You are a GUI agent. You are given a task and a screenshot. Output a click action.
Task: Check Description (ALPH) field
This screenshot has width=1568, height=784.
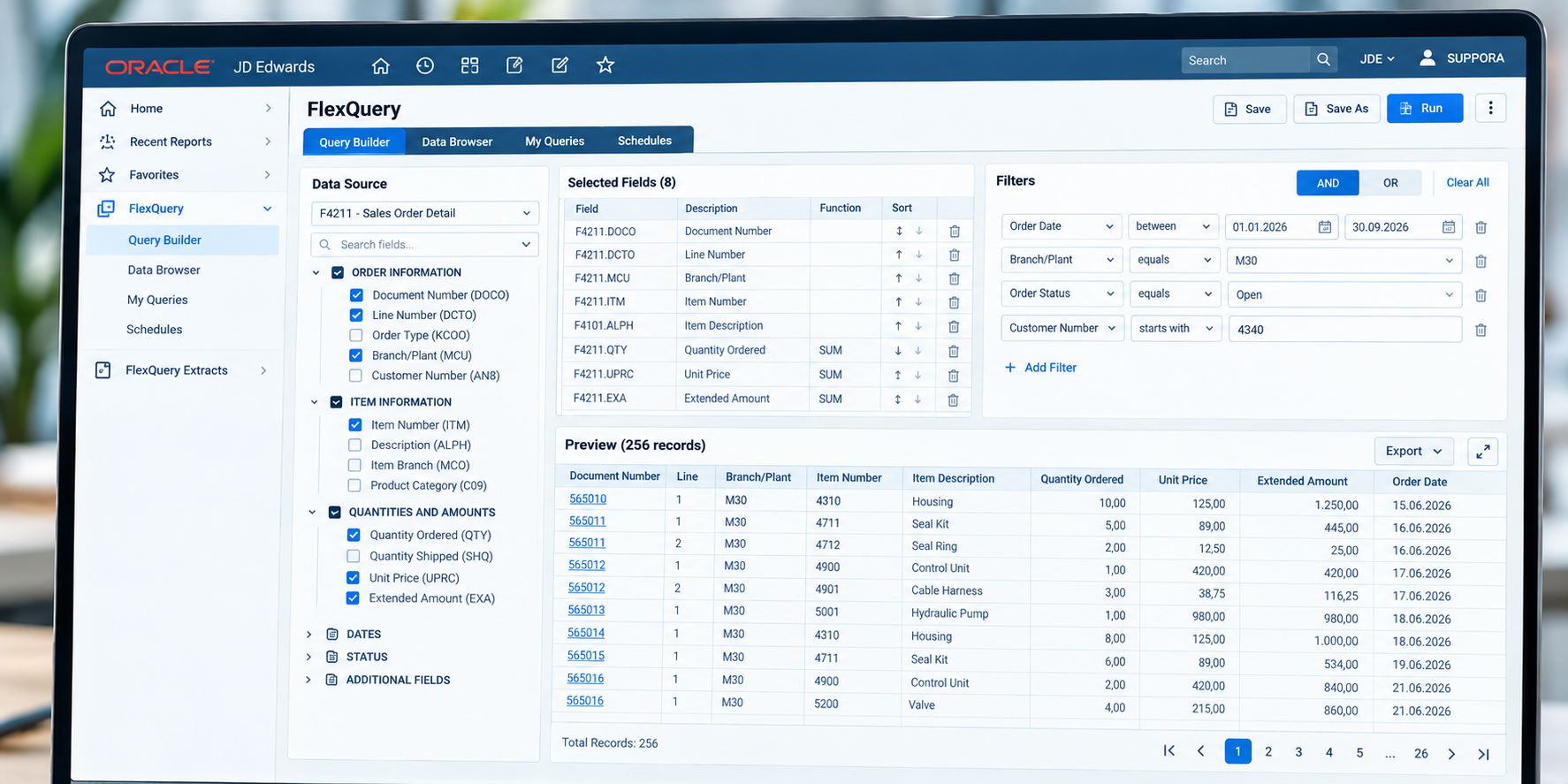tap(354, 445)
